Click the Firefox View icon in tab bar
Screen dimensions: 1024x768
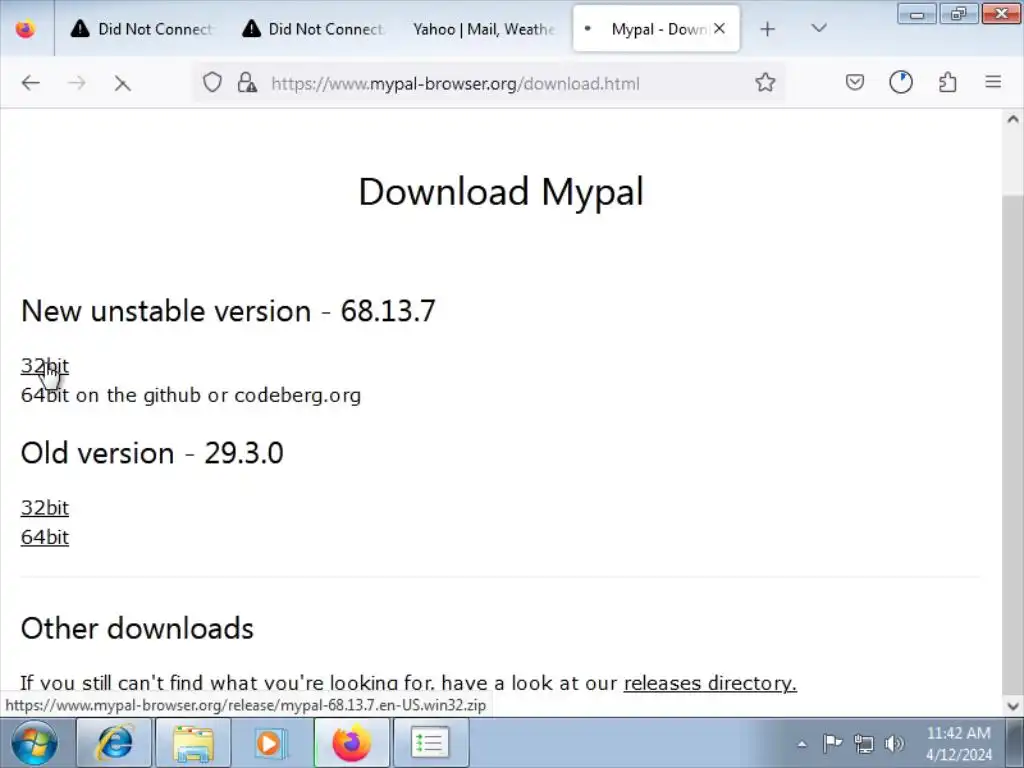tap(25, 29)
